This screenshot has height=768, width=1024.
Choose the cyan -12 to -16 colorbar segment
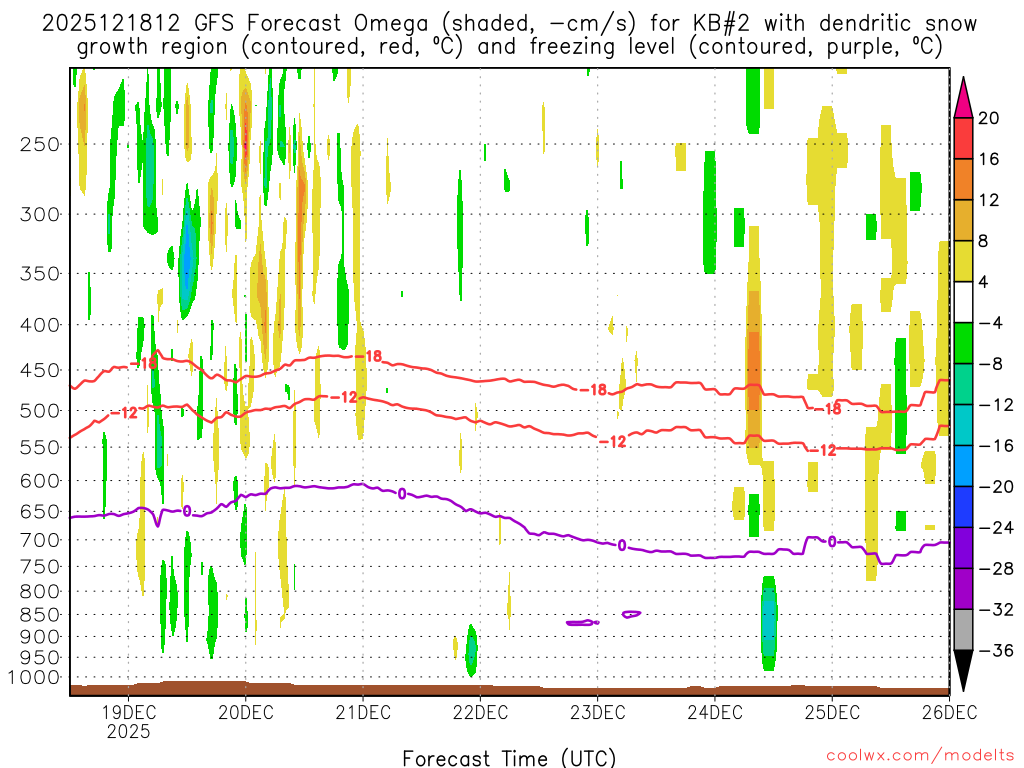[x=963, y=425]
